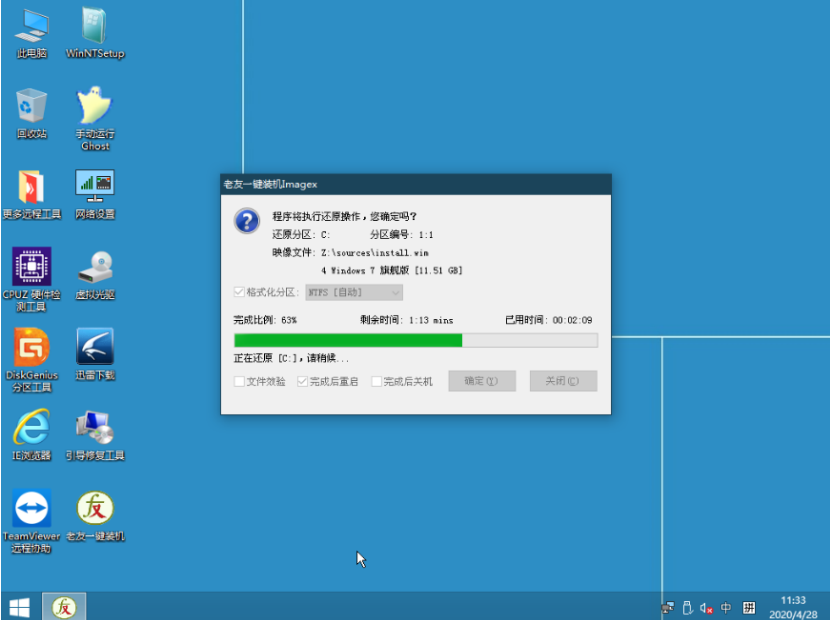Viewport: 830px width, 620px height.
Task: Click the 老友一键装机Imagex dialog title bar
Action: pyautogui.click(x=416, y=184)
